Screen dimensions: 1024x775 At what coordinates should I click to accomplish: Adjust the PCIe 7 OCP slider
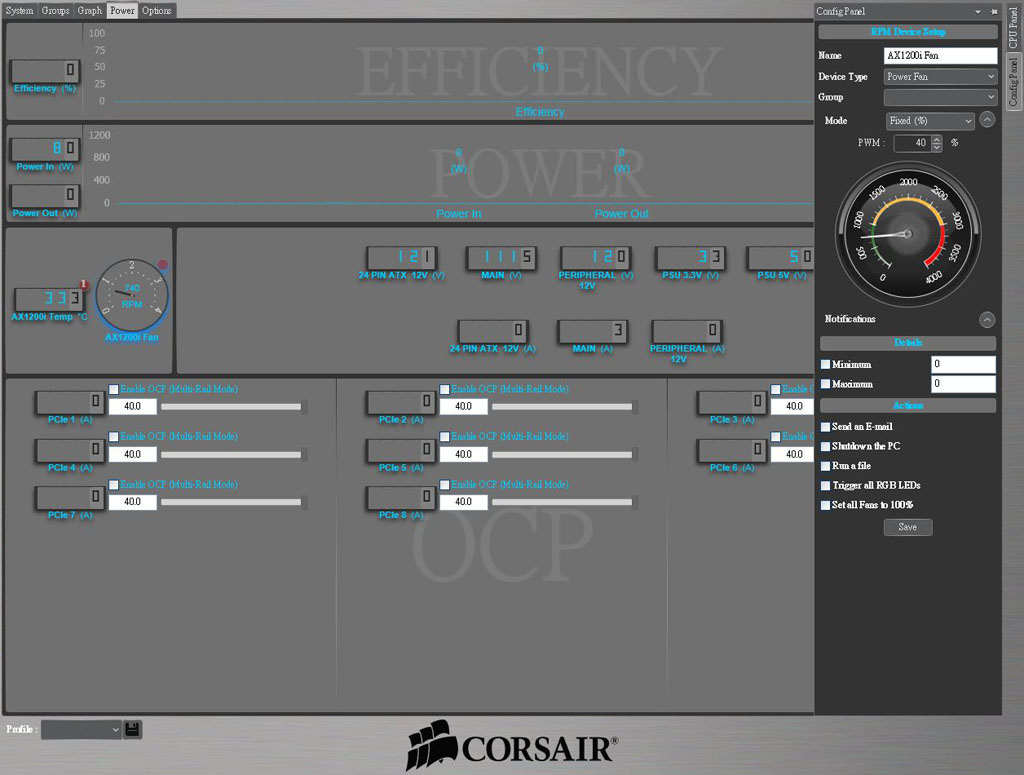click(x=234, y=502)
